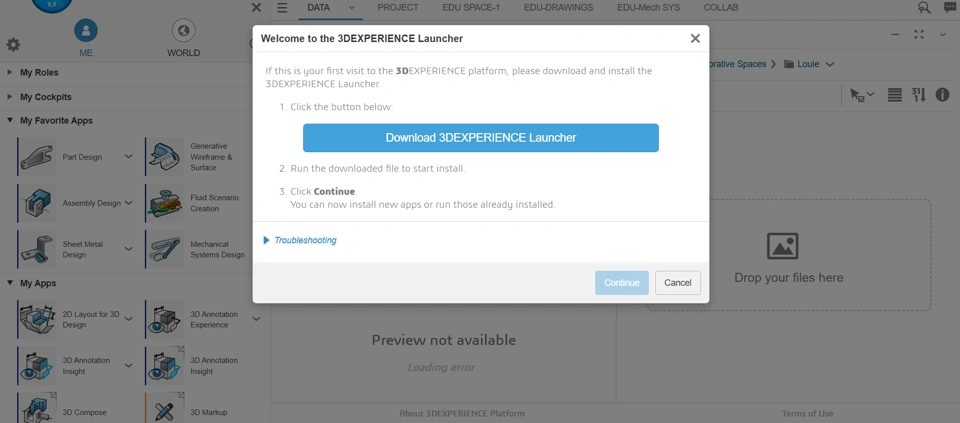Close the compass side panel
The height and width of the screenshot is (423, 960).
[257, 8]
